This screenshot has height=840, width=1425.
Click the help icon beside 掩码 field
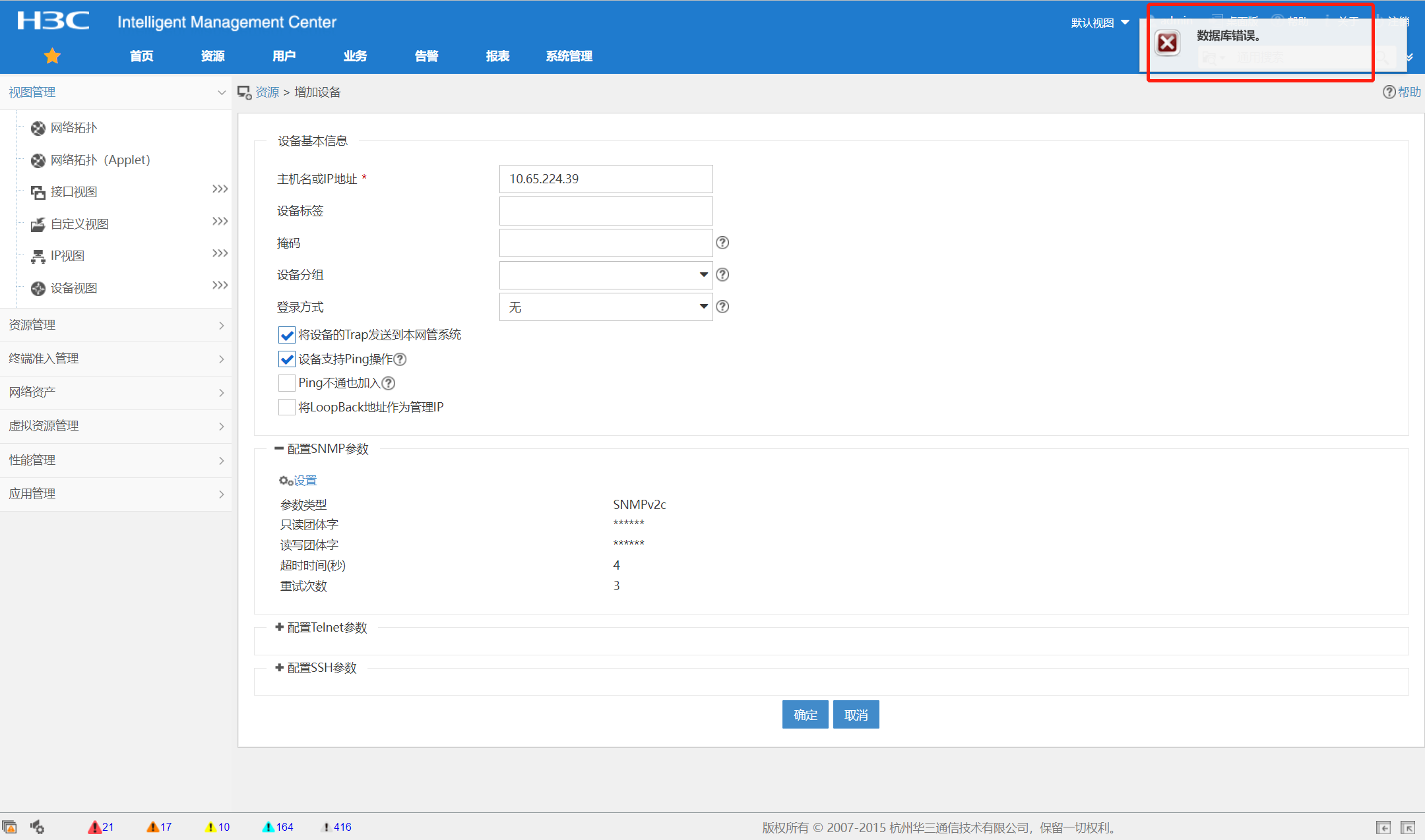pyautogui.click(x=722, y=243)
